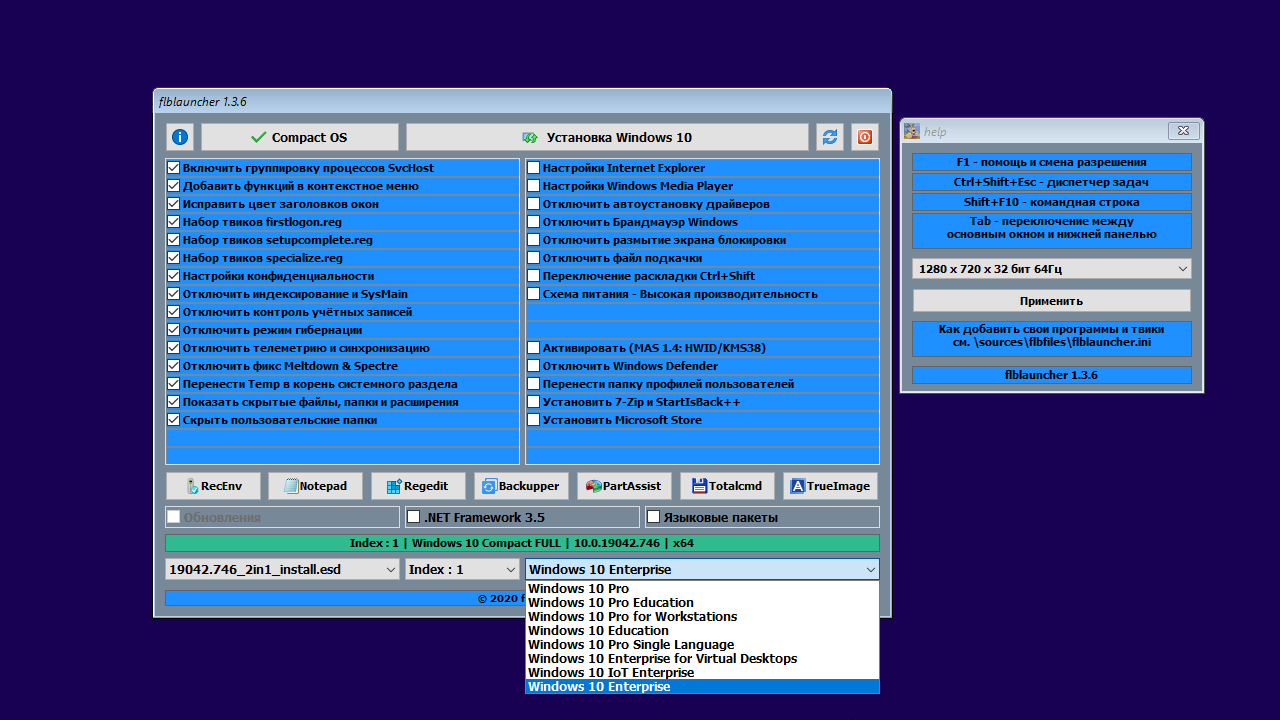Uncheck 'Отключить режим гибернации' option
Screen dimensions: 1280x720
(174, 330)
